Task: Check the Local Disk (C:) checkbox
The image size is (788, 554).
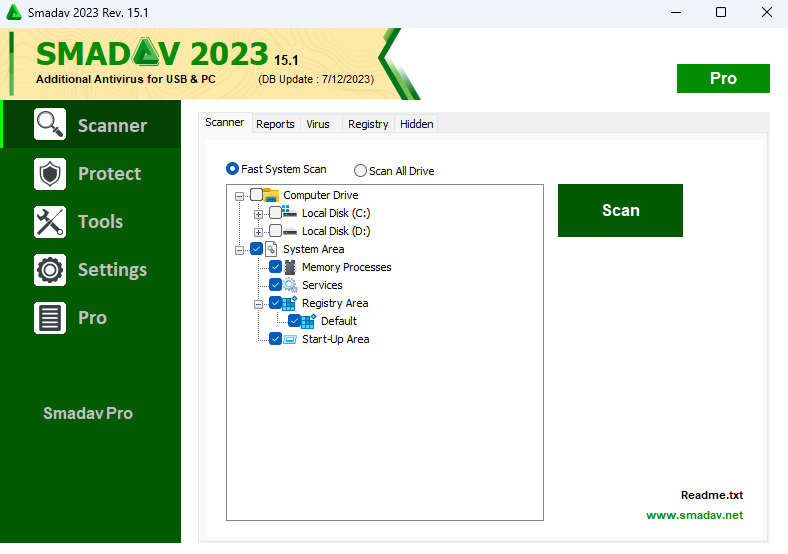Action: [275, 213]
